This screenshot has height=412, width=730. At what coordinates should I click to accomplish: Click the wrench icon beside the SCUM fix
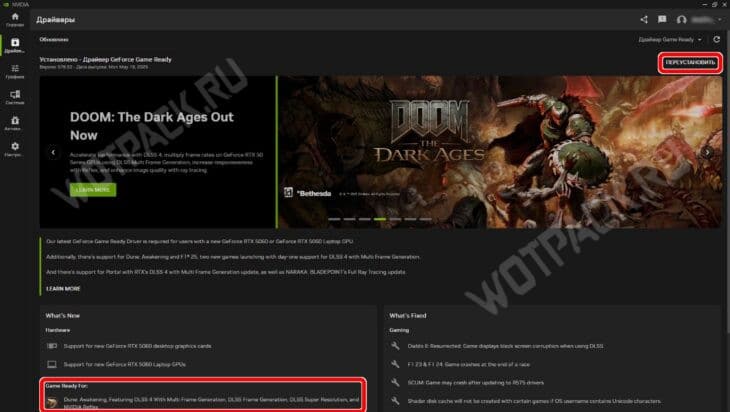click(x=395, y=382)
